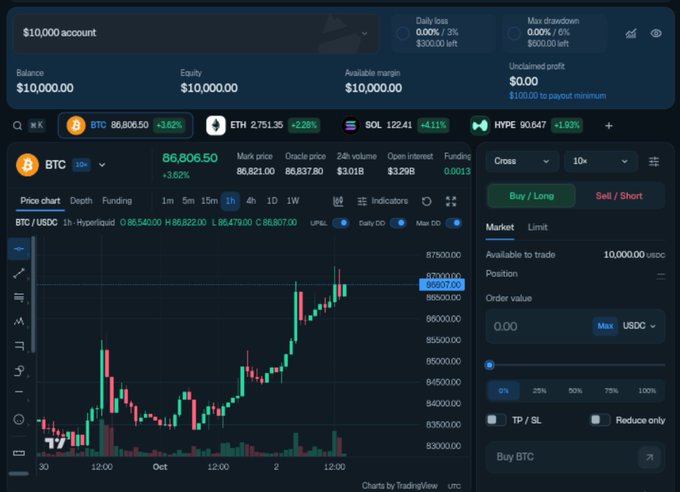Open the USDC currency dropdown
Image resolution: width=680 pixels, height=492 pixels.
click(x=639, y=326)
